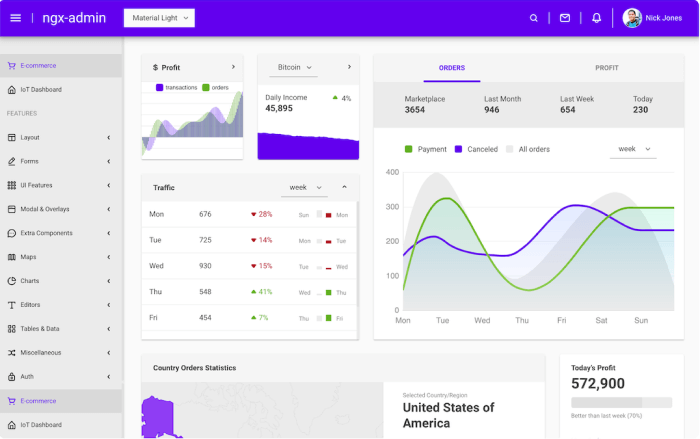Toggle the Canceled legend series
This screenshot has width=700, height=439.
(476, 149)
